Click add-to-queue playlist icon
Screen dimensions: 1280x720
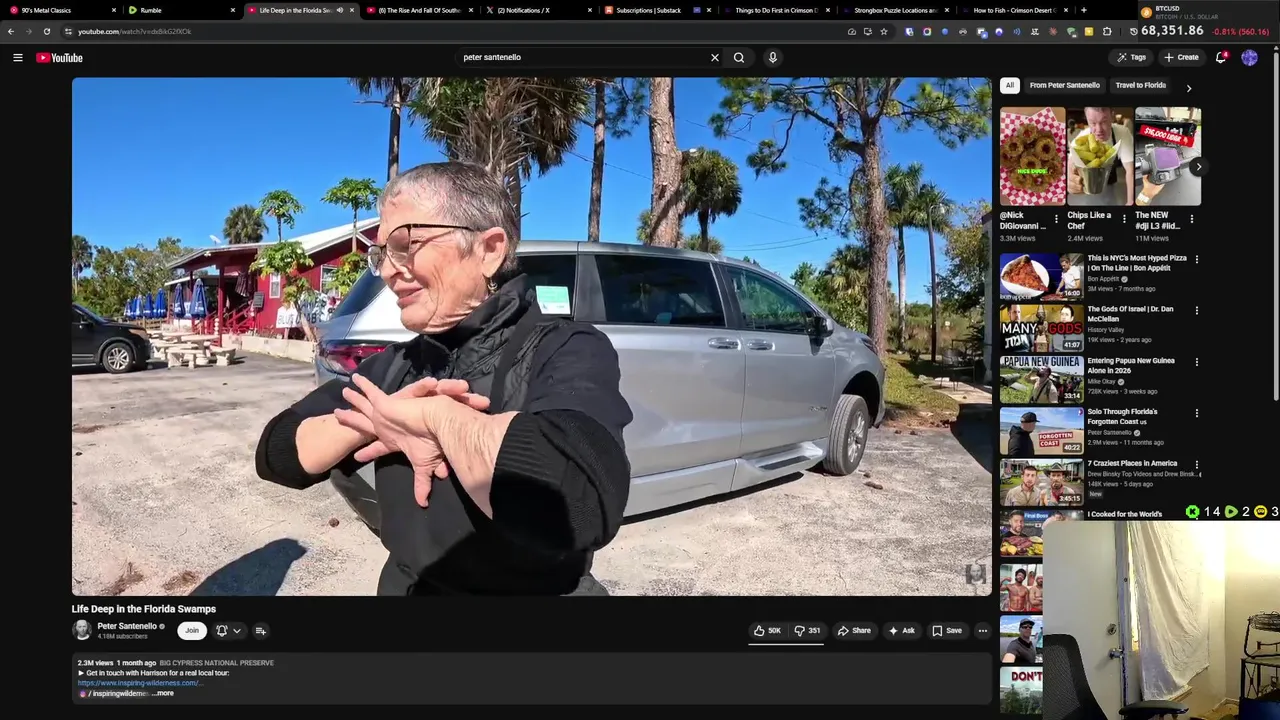pyautogui.click(x=260, y=631)
